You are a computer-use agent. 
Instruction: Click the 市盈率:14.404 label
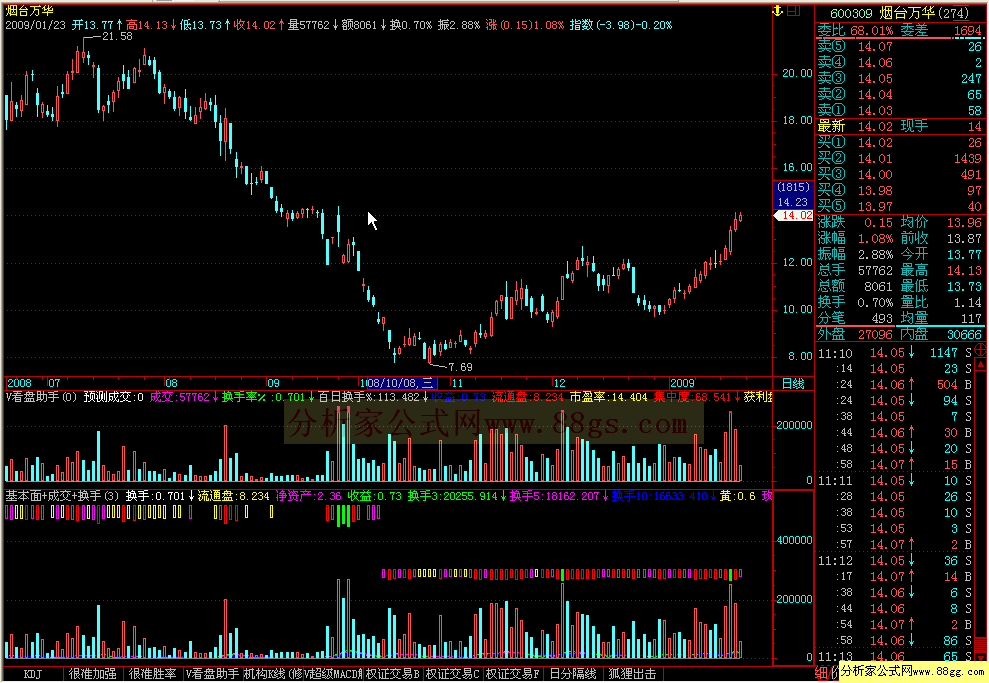609,397
